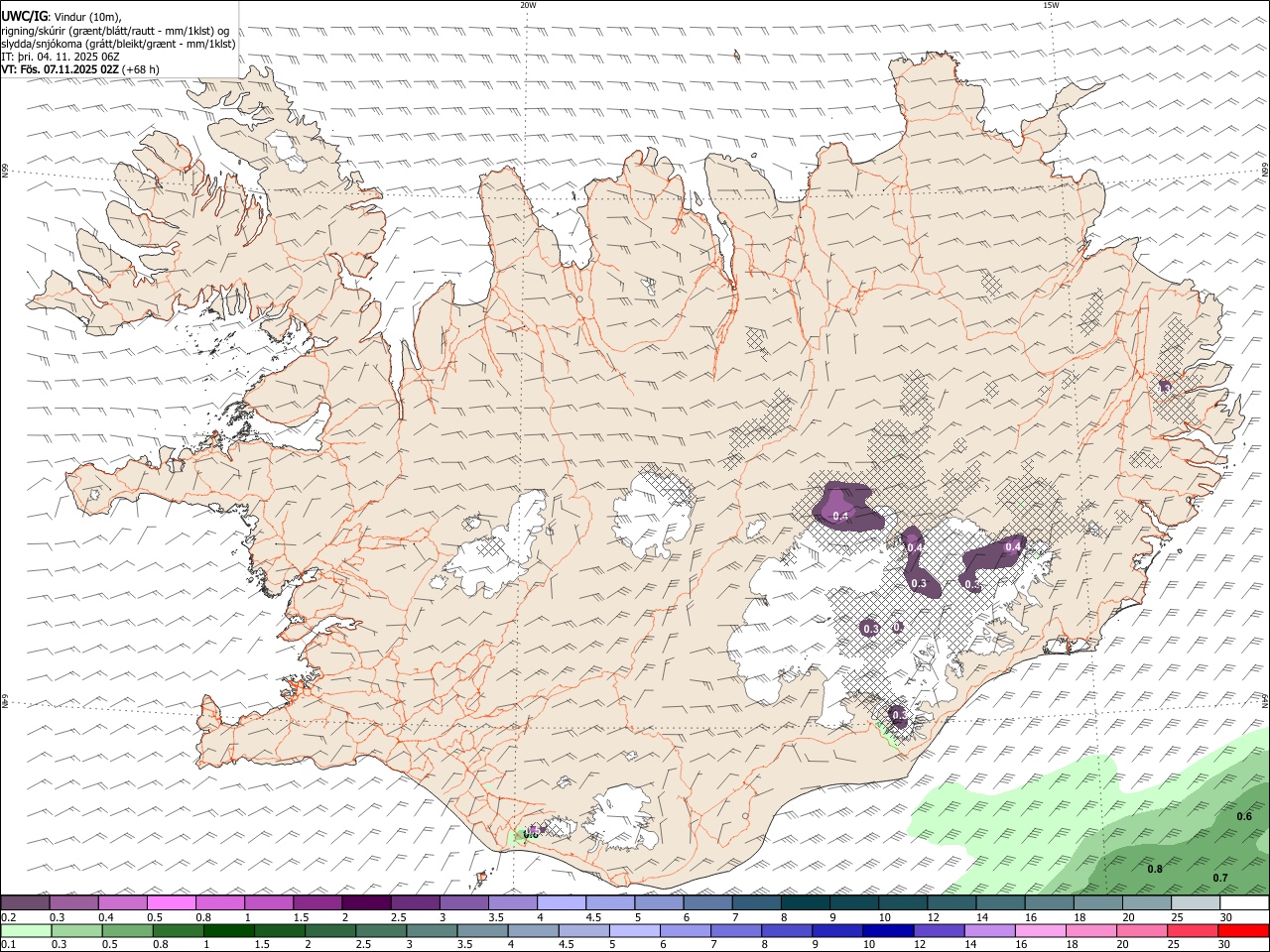This screenshot has height=952, width=1270.
Task: Click the '0.7' value in the green offshore area
Action: click(x=1220, y=878)
